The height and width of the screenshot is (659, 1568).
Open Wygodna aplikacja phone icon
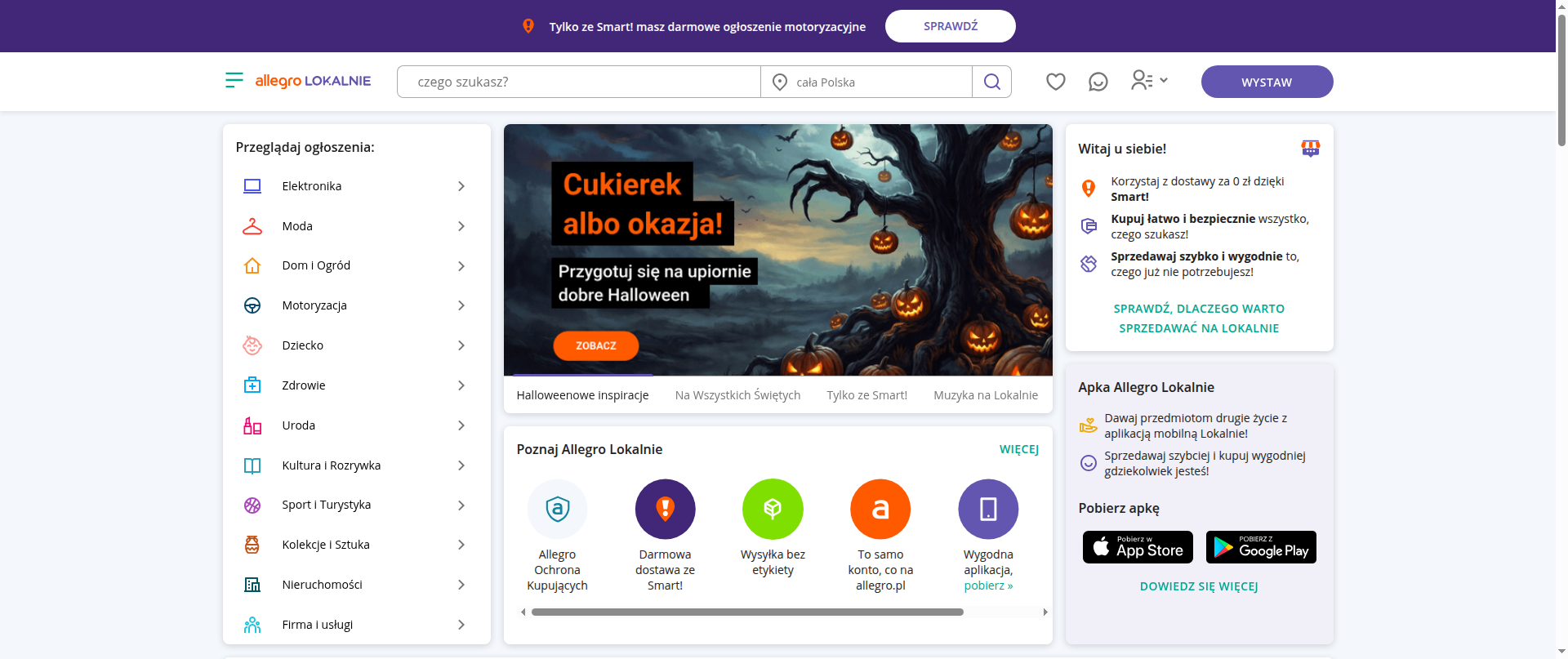coord(988,509)
